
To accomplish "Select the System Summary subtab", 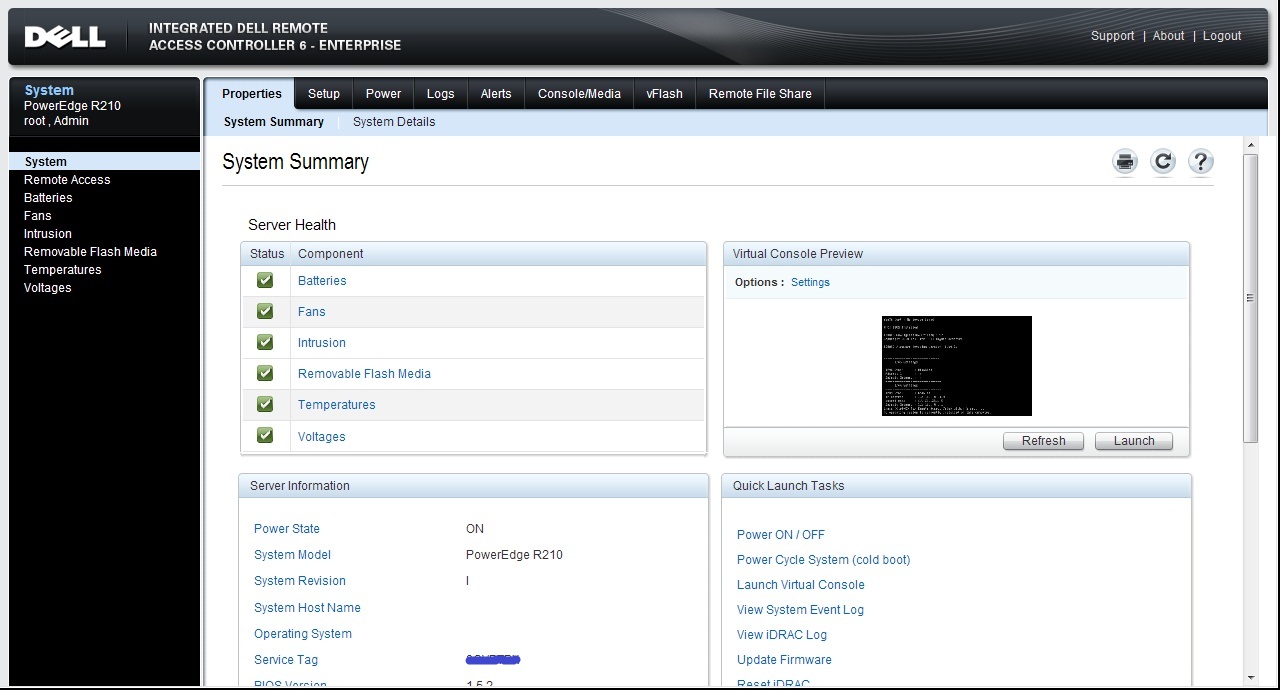I will pos(274,122).
